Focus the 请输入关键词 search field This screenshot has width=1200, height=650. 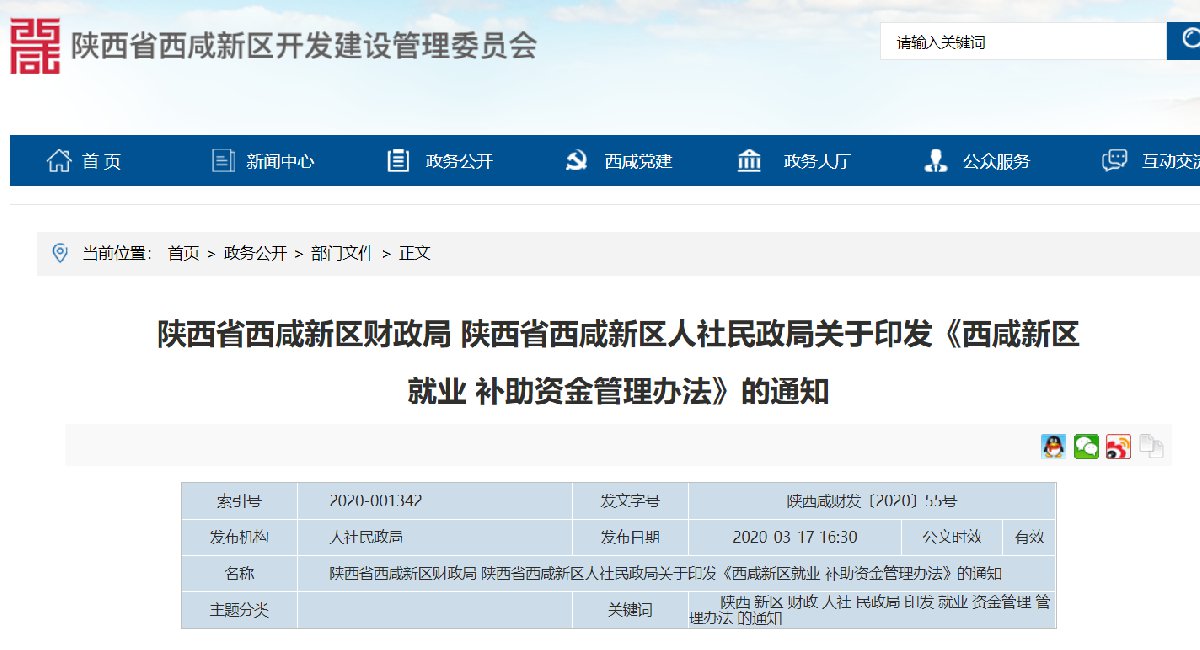[1022, 42]
